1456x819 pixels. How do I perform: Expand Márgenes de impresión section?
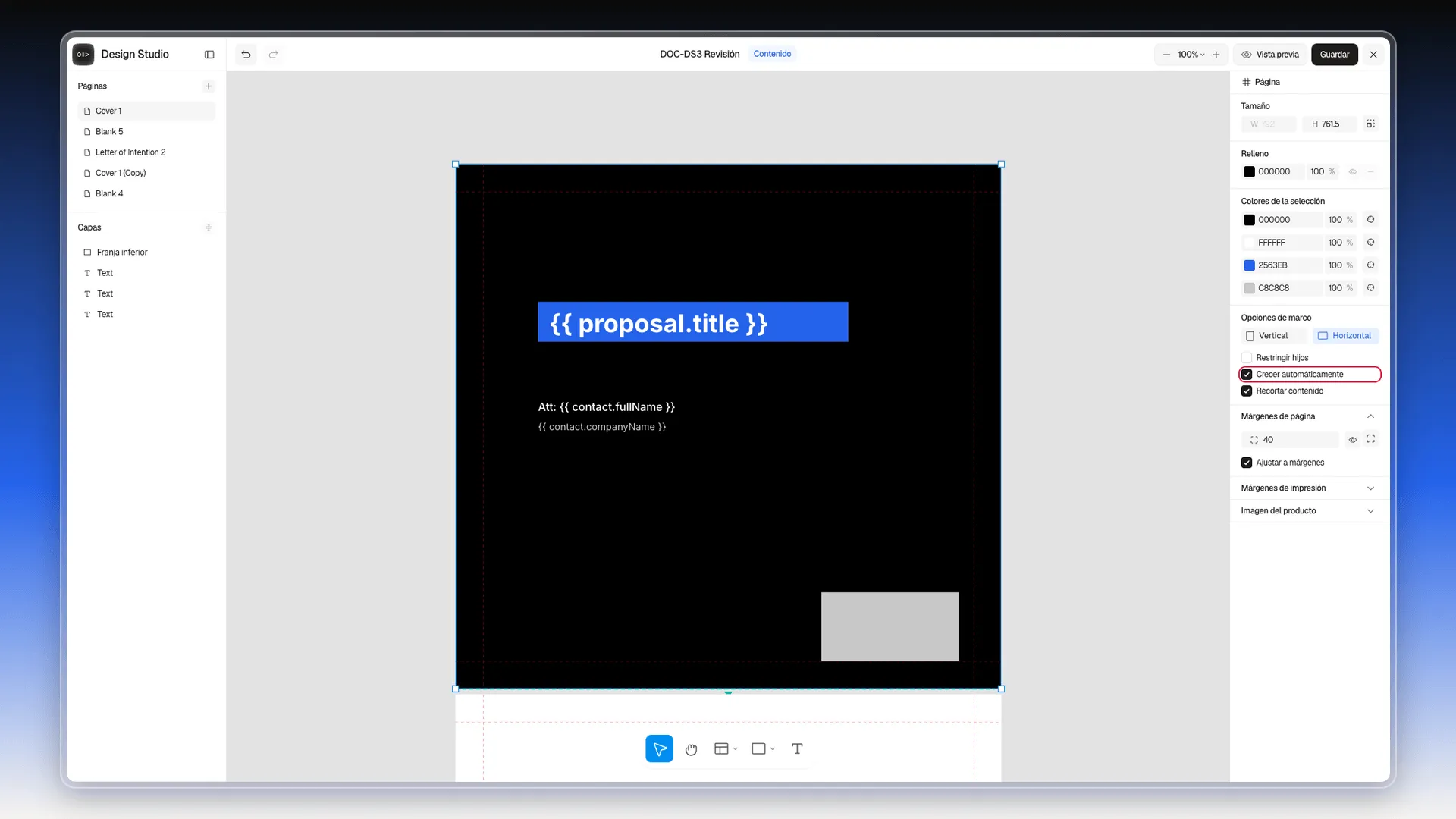1370,488
